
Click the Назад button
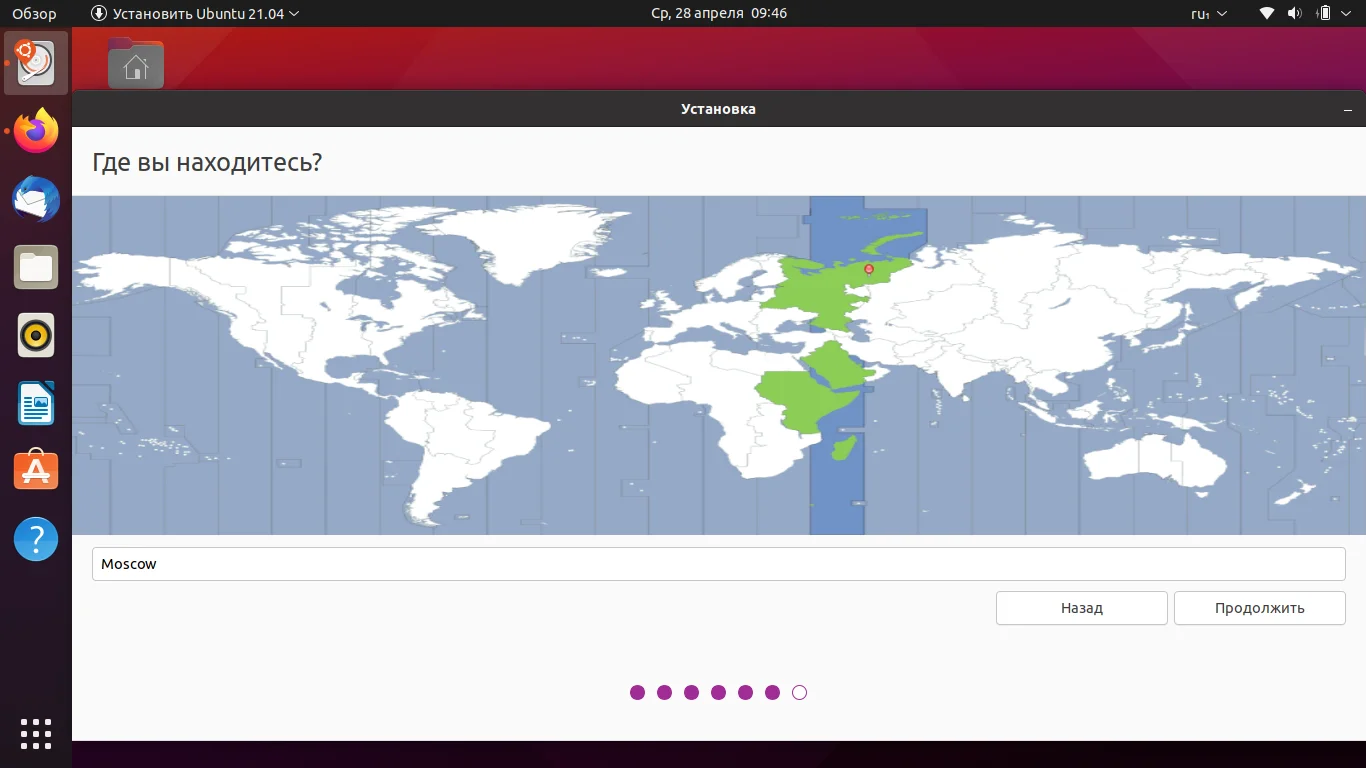pos(1081,608)
